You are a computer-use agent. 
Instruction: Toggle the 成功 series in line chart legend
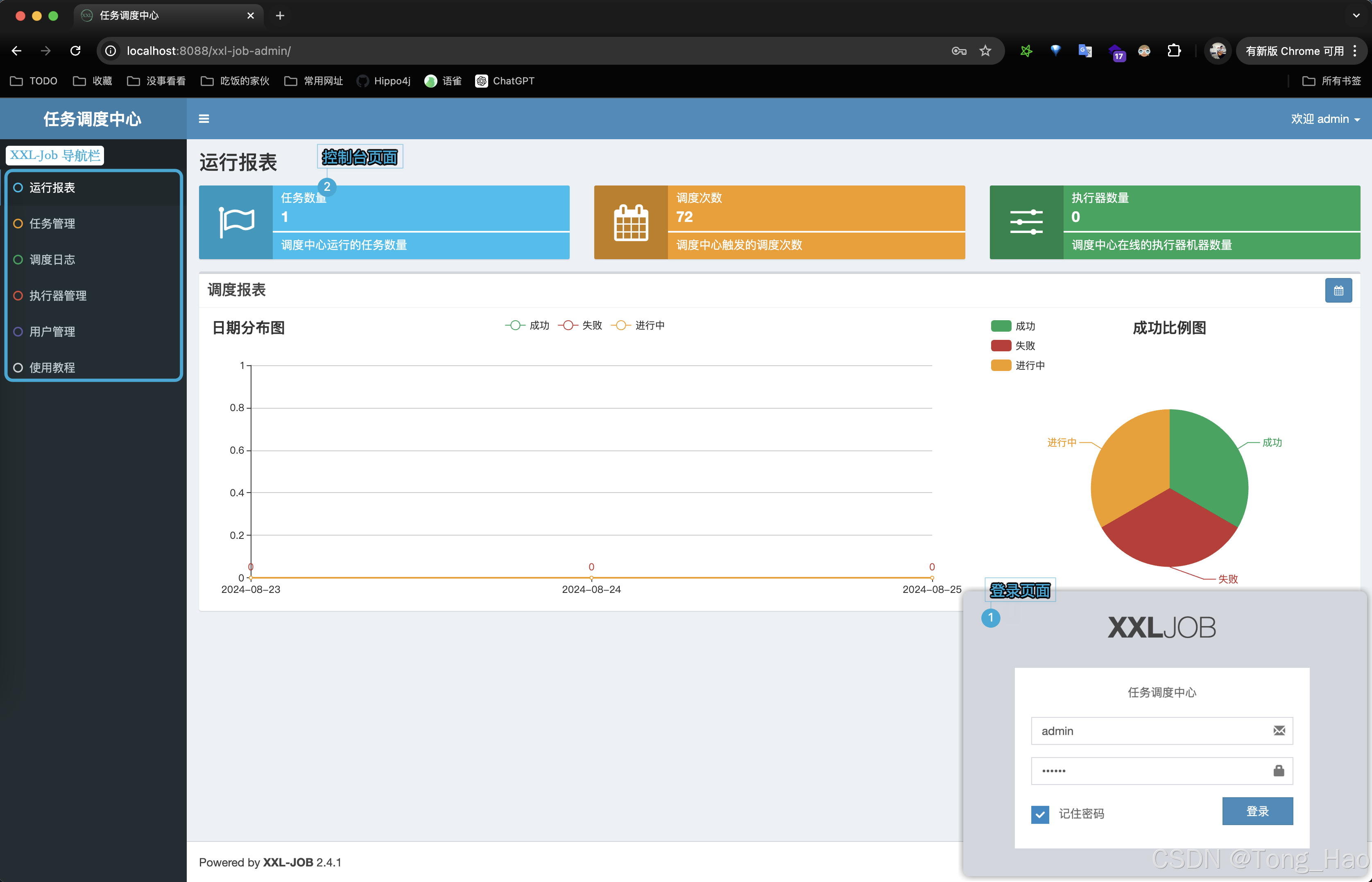(527, 325)
